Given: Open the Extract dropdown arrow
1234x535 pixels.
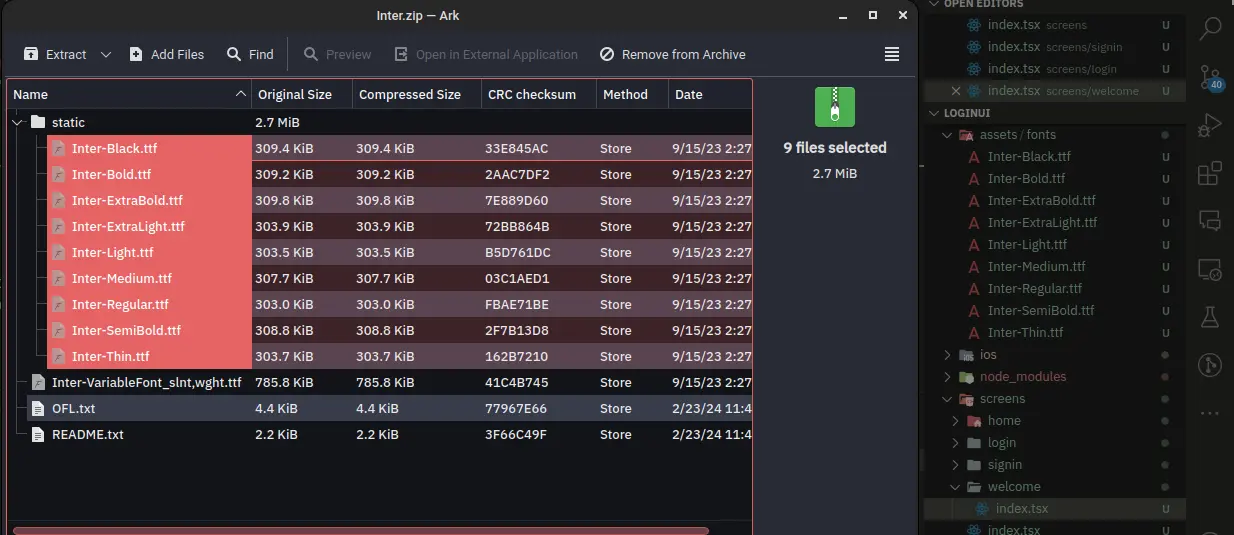Looking at the screenshot, I should [106, 54].
